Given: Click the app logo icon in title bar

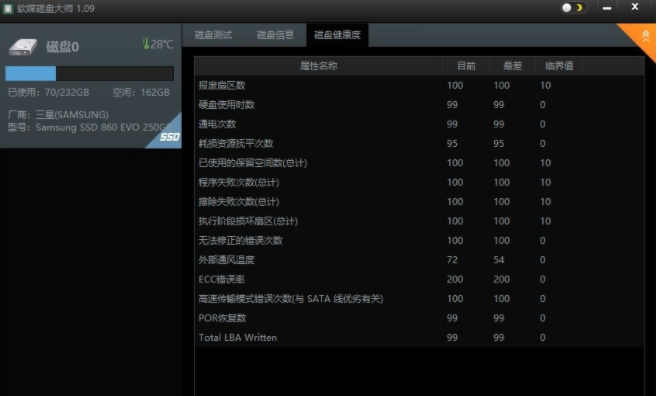Looking at the screenshot, I should tap(8, 9).
